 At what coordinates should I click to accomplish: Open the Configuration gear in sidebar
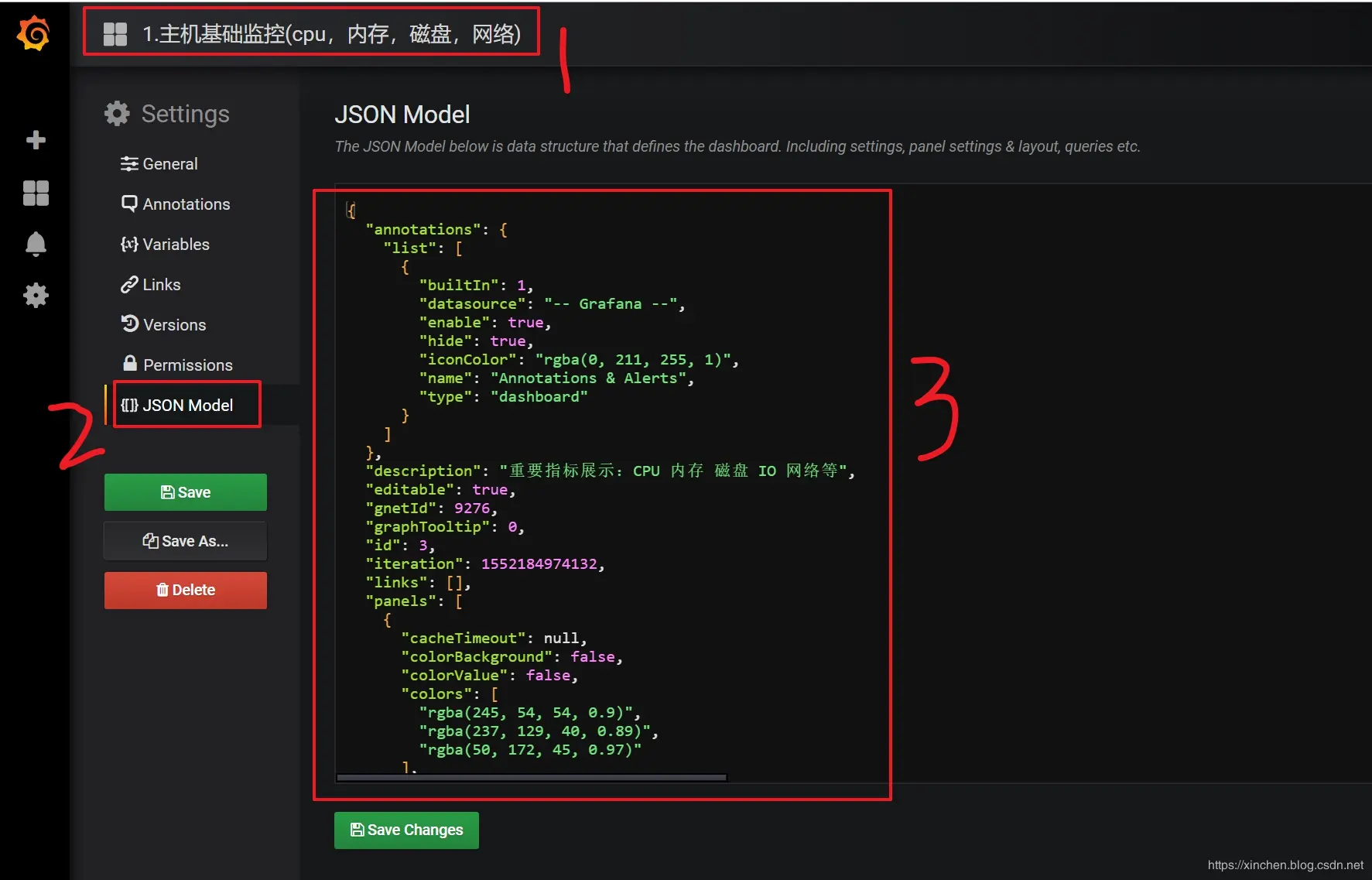pos(36,295)
